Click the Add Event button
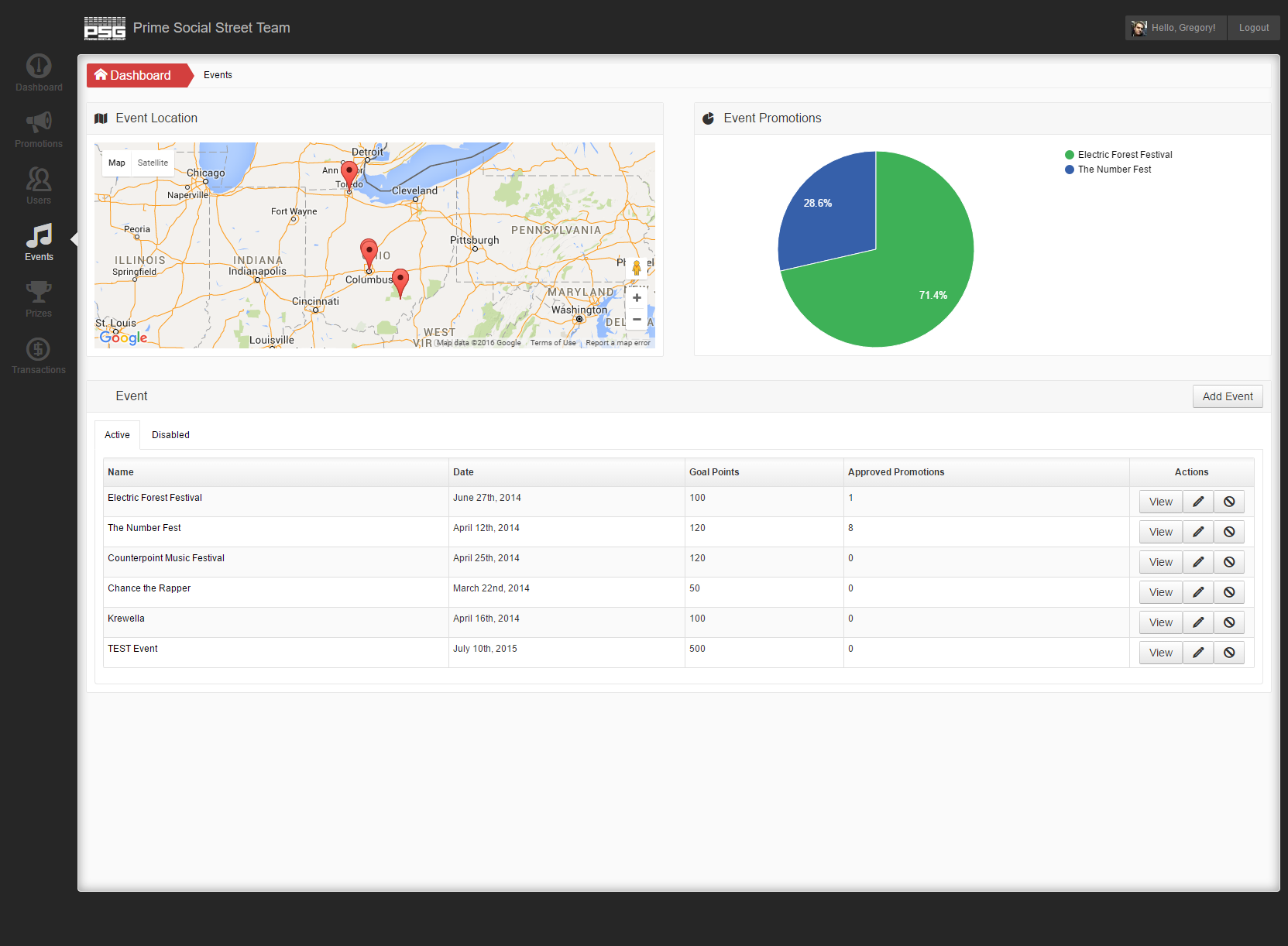 coord(1227,396)
